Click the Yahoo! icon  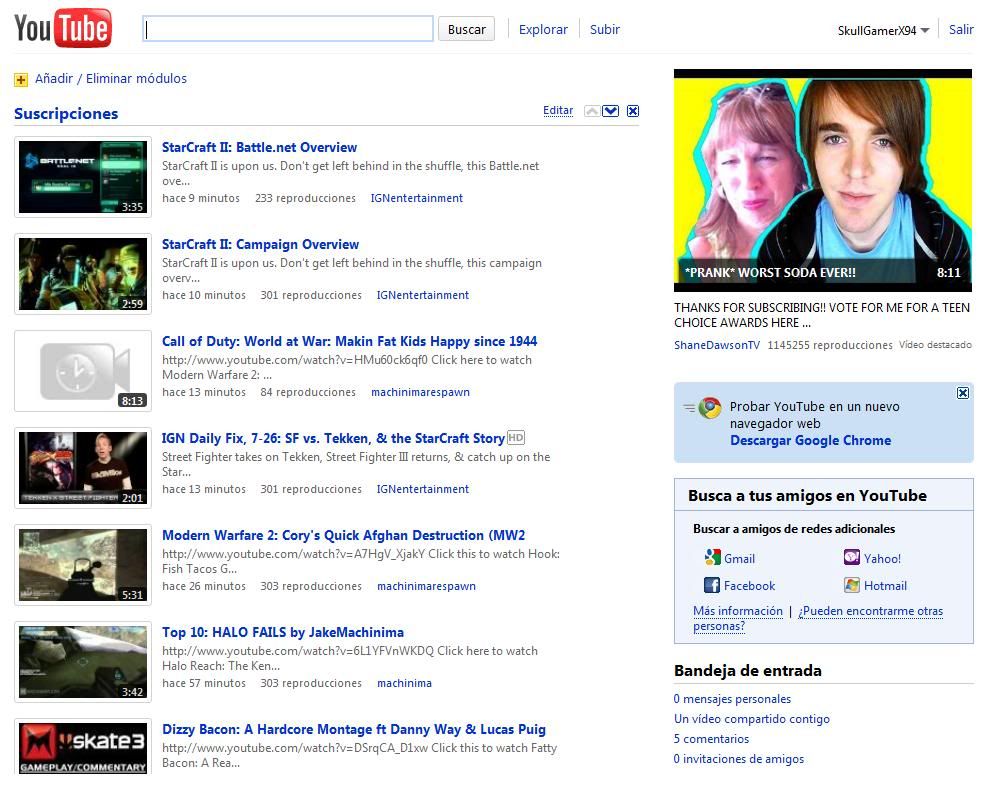point(852,557)
